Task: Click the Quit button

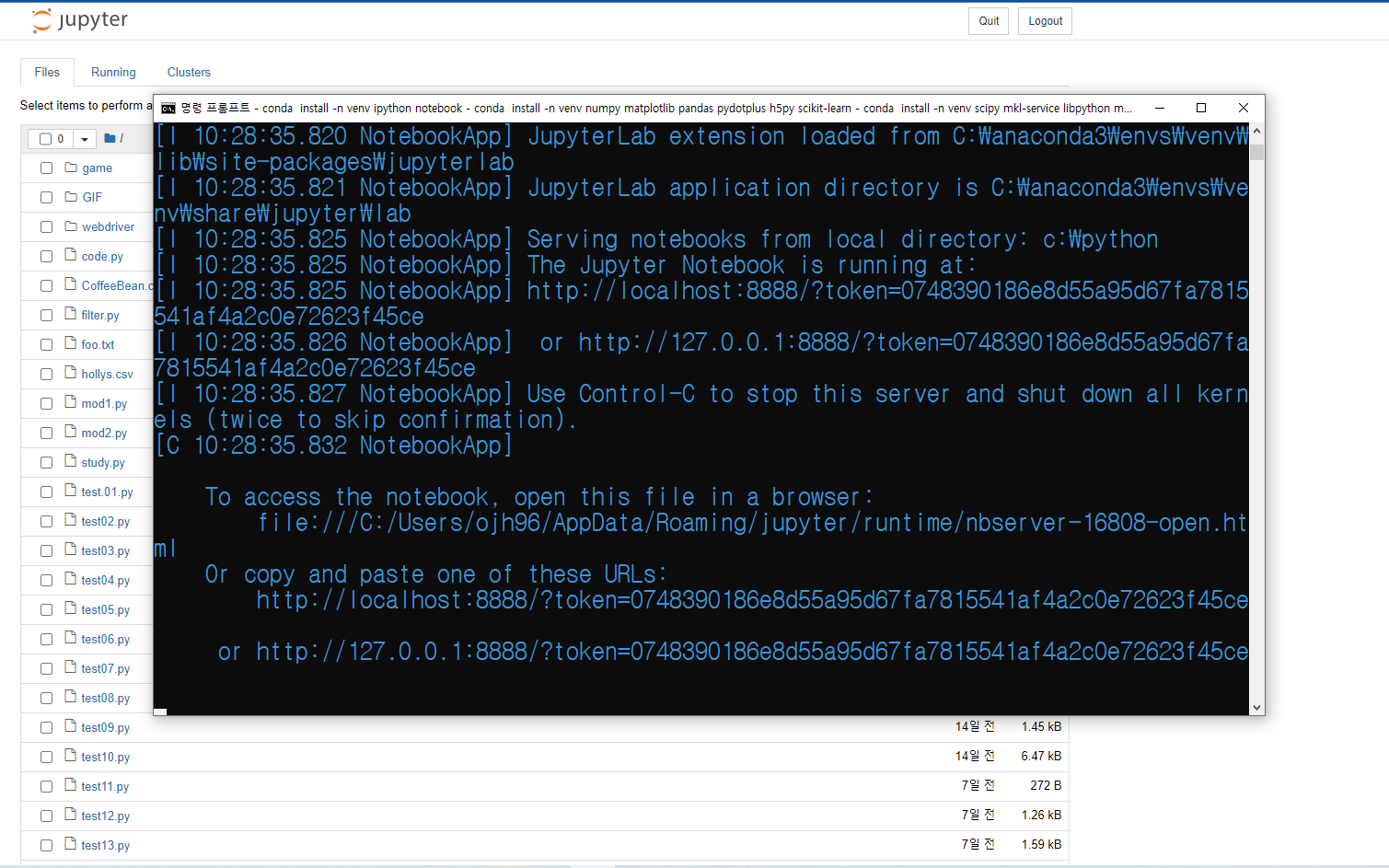Action: click(x=989, y=21)
